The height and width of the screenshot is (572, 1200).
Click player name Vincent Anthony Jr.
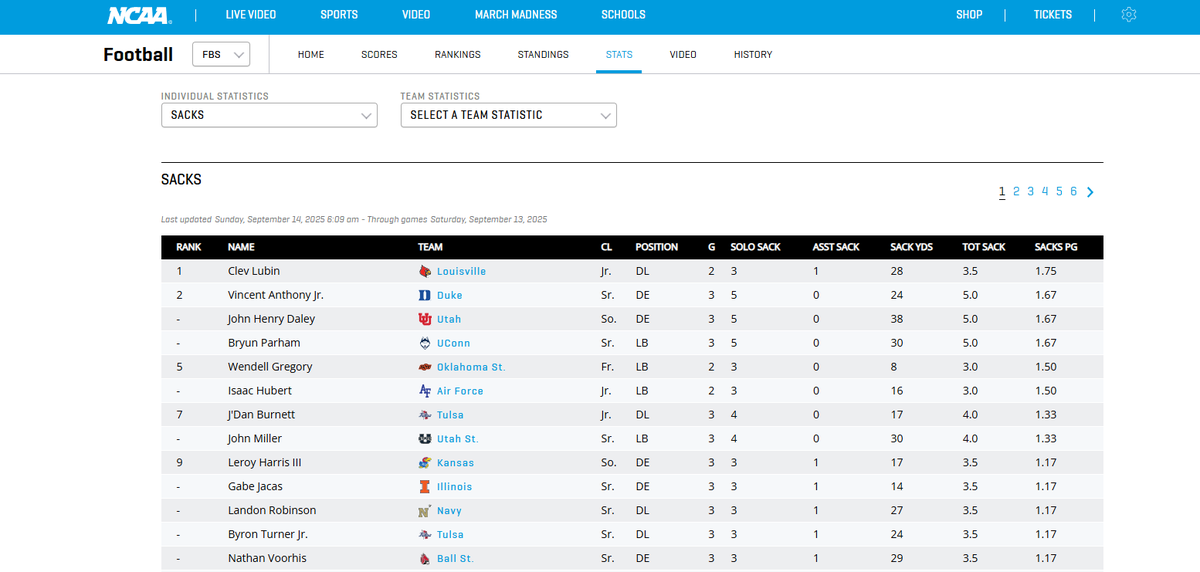click(276, 295)
